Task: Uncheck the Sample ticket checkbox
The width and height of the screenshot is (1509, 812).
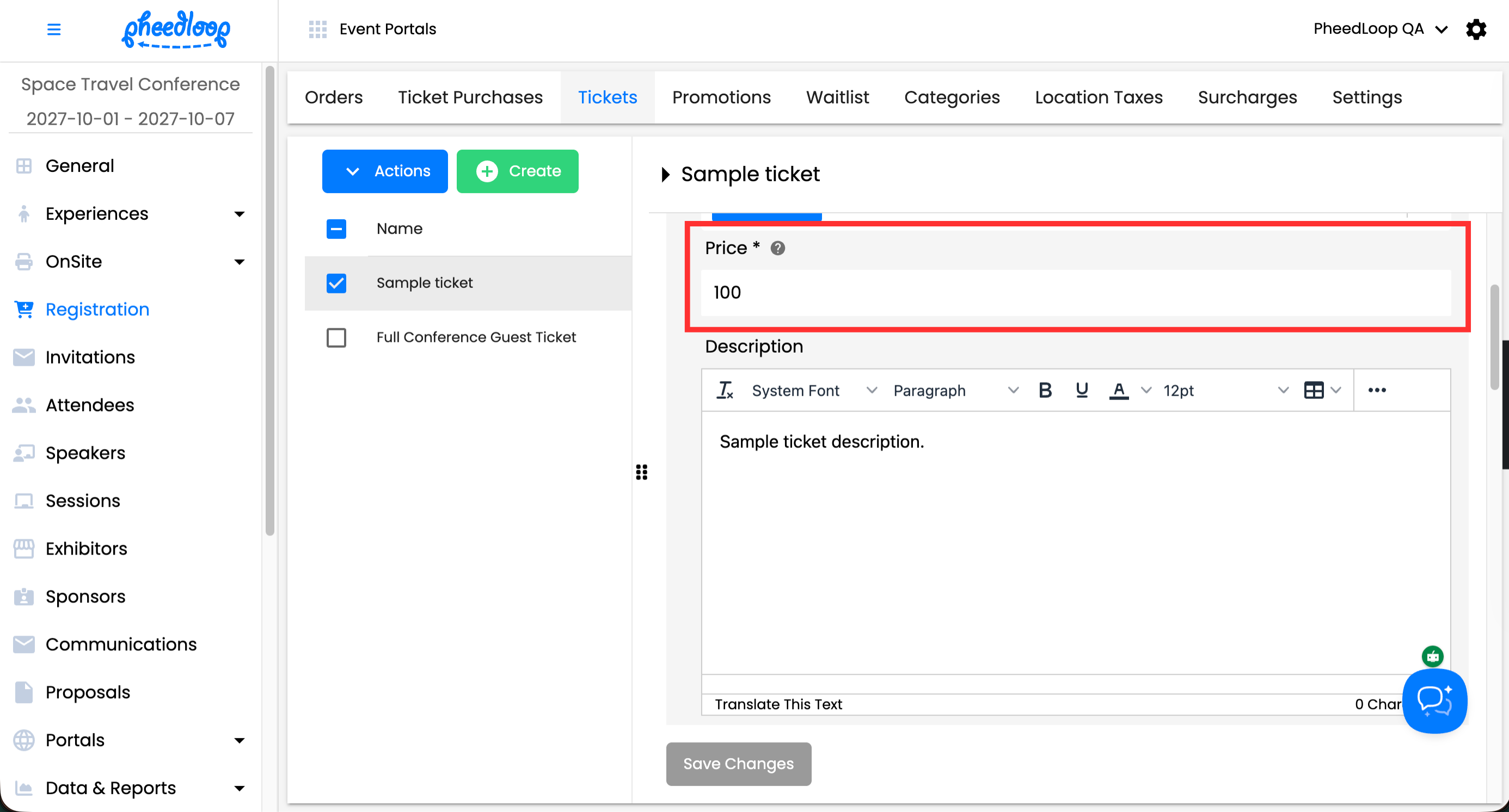Action: [336, 283]
